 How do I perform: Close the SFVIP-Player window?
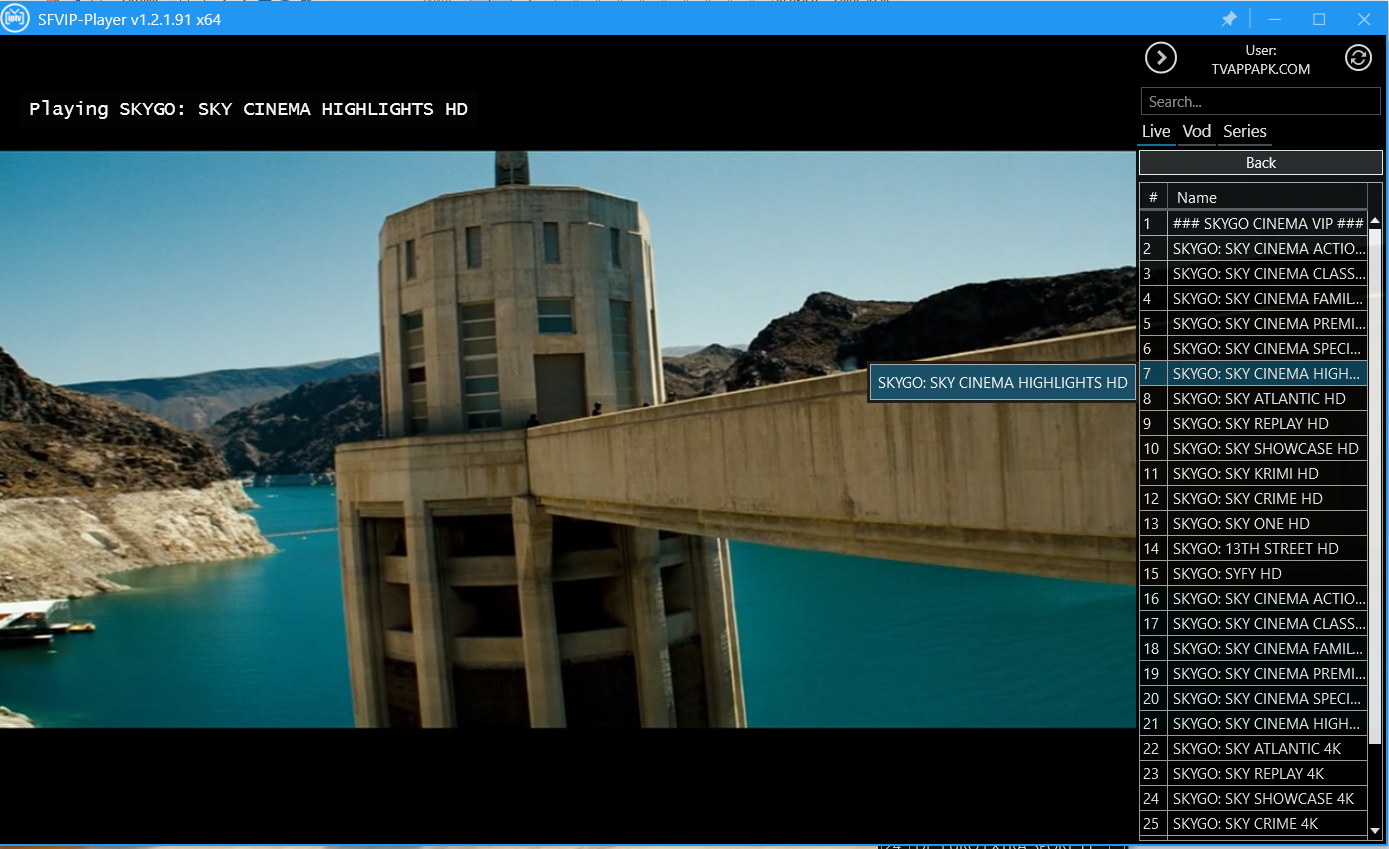tap(1364, 19)
